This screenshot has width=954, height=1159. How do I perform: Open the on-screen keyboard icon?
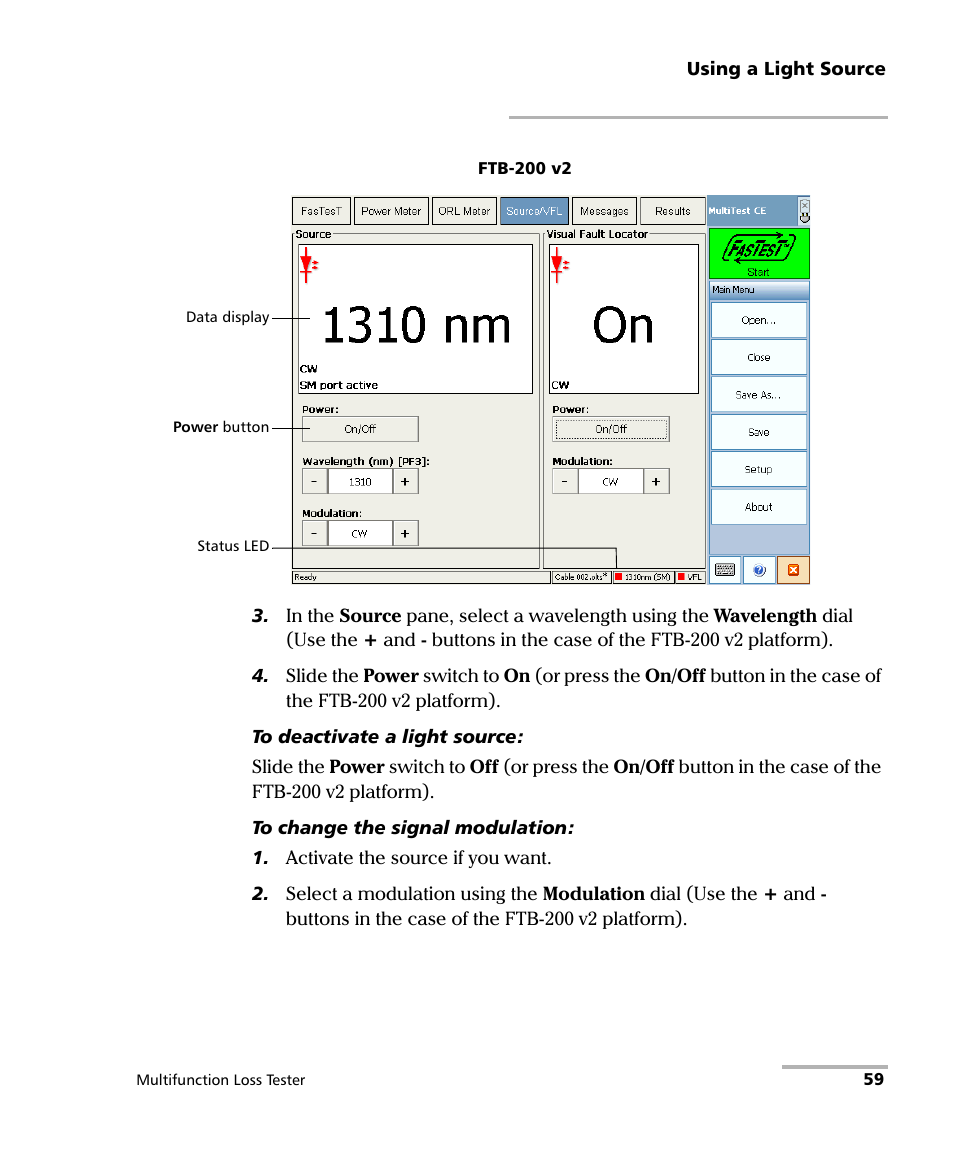(x=725, y=570)
